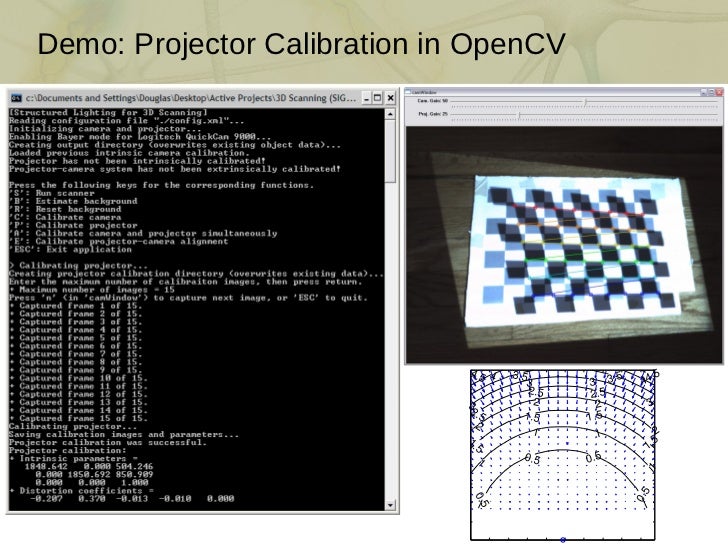Click the "Proj. Gain: 25" label
Screen dimensions: 728x546
(x=433, y=114)
